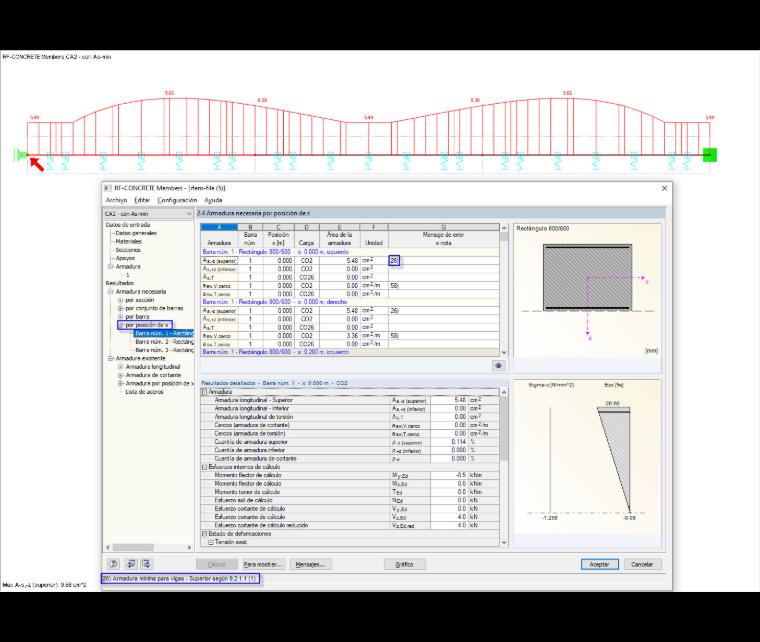Click the previous table navigation icon
The image size is (760, 642).
(x=131, y=564)
